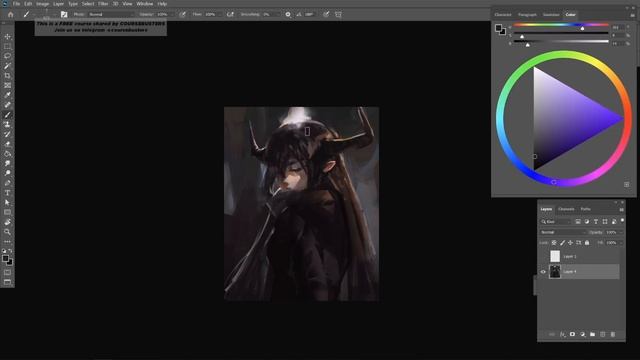Toggle lock image pixels brush icon
Viewport: 640px width, 360px height.
pos(562,243)
